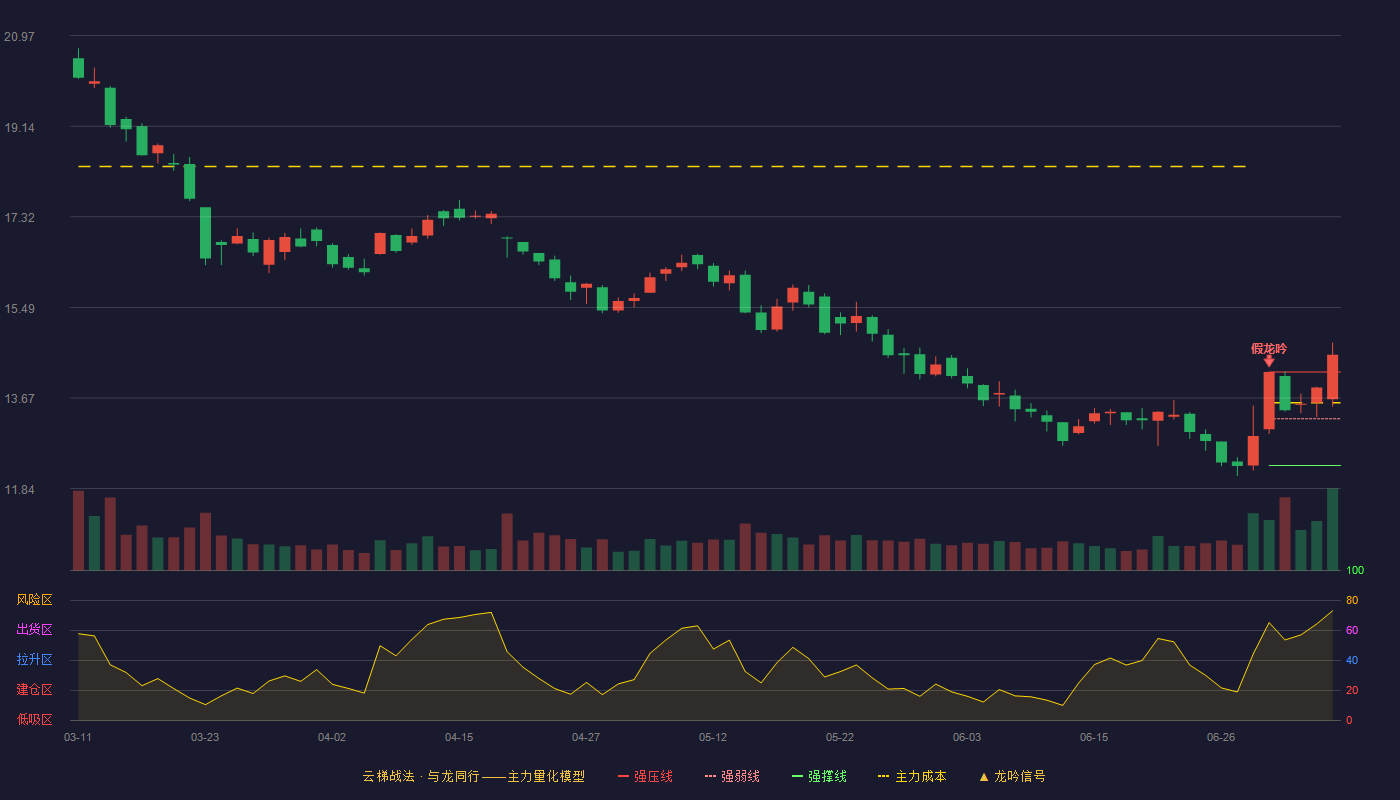Click the 假龙吟 signal annotation label
1400x800 pixels.
[1269, 348]
